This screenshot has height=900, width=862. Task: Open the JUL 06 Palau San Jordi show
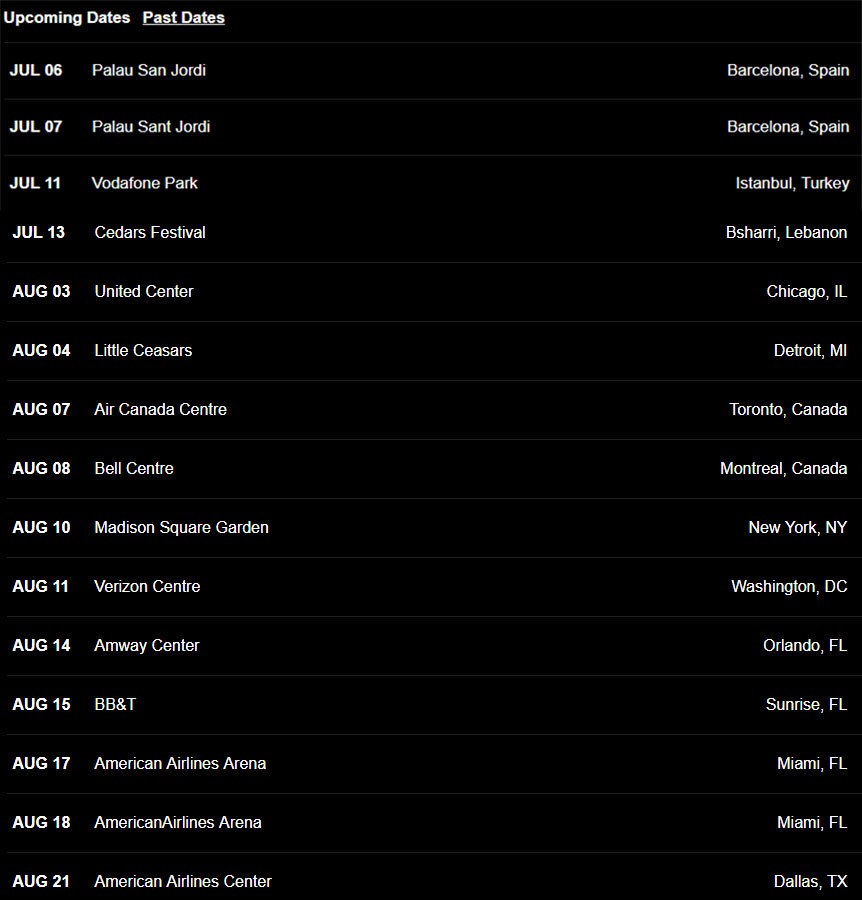pyautogui.click(x=149, y=70)
